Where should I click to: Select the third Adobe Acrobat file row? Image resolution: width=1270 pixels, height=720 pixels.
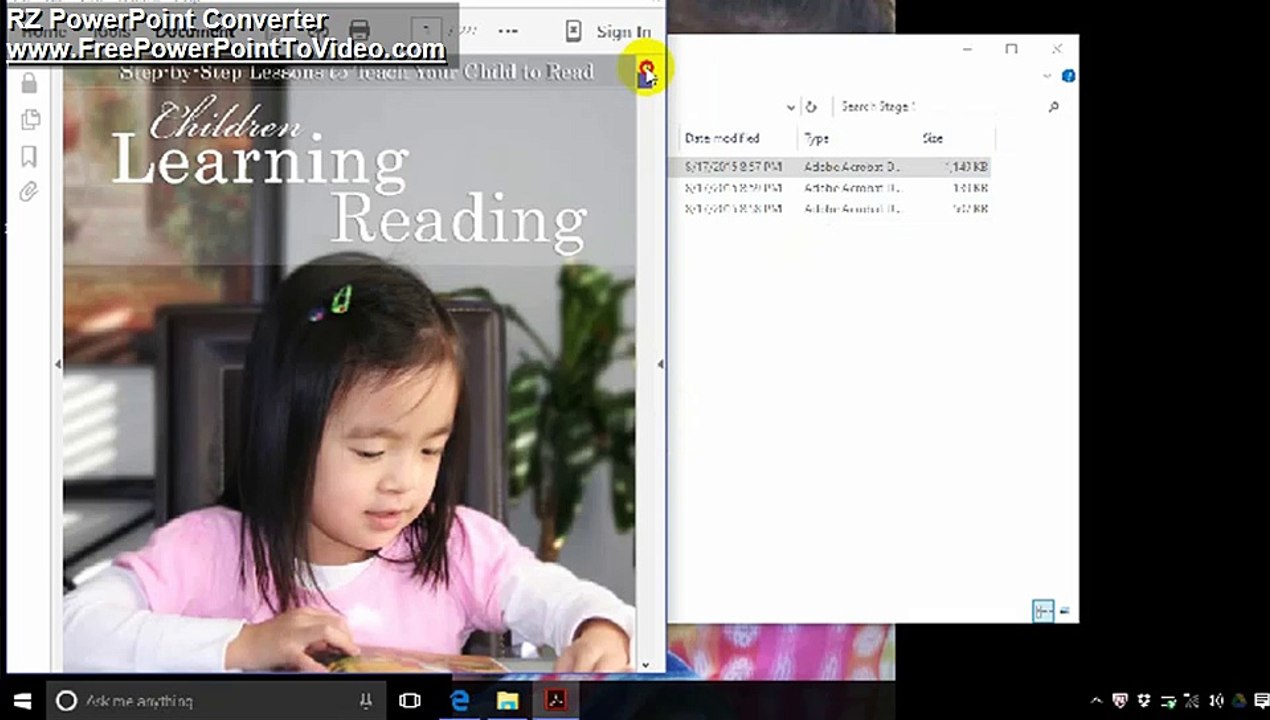point(830,209)
